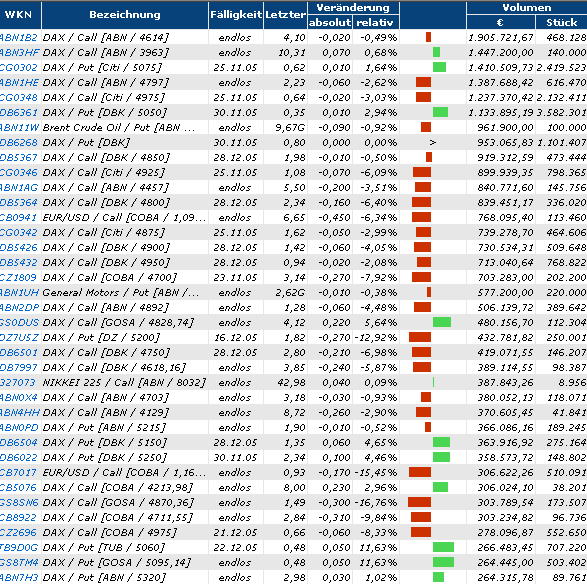
Task: Sort by Stück column header
Action: pyautogui.click(x=562, y=22)
